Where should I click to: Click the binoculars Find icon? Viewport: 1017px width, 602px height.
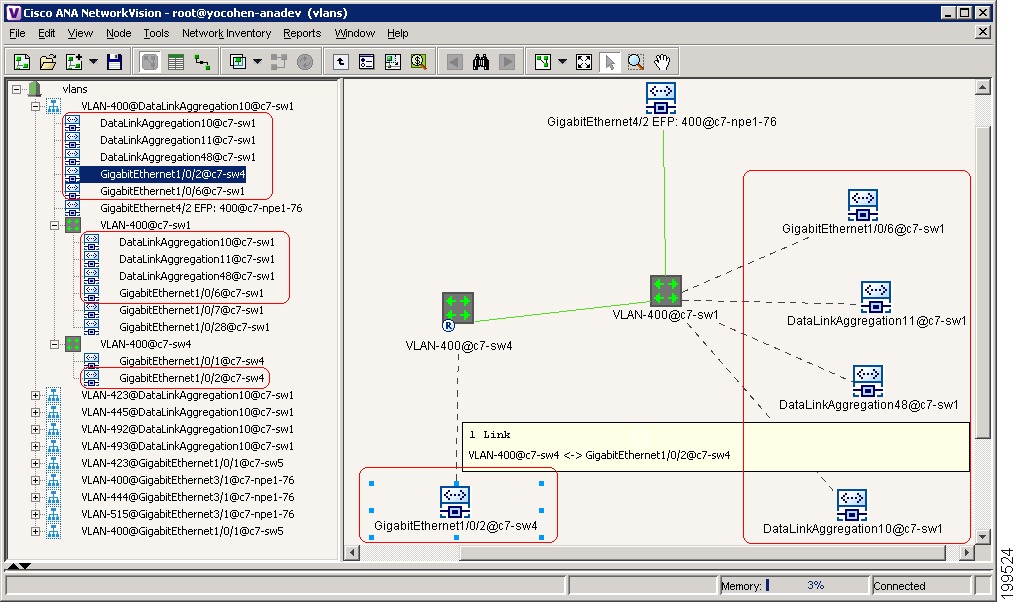(481, 62)
